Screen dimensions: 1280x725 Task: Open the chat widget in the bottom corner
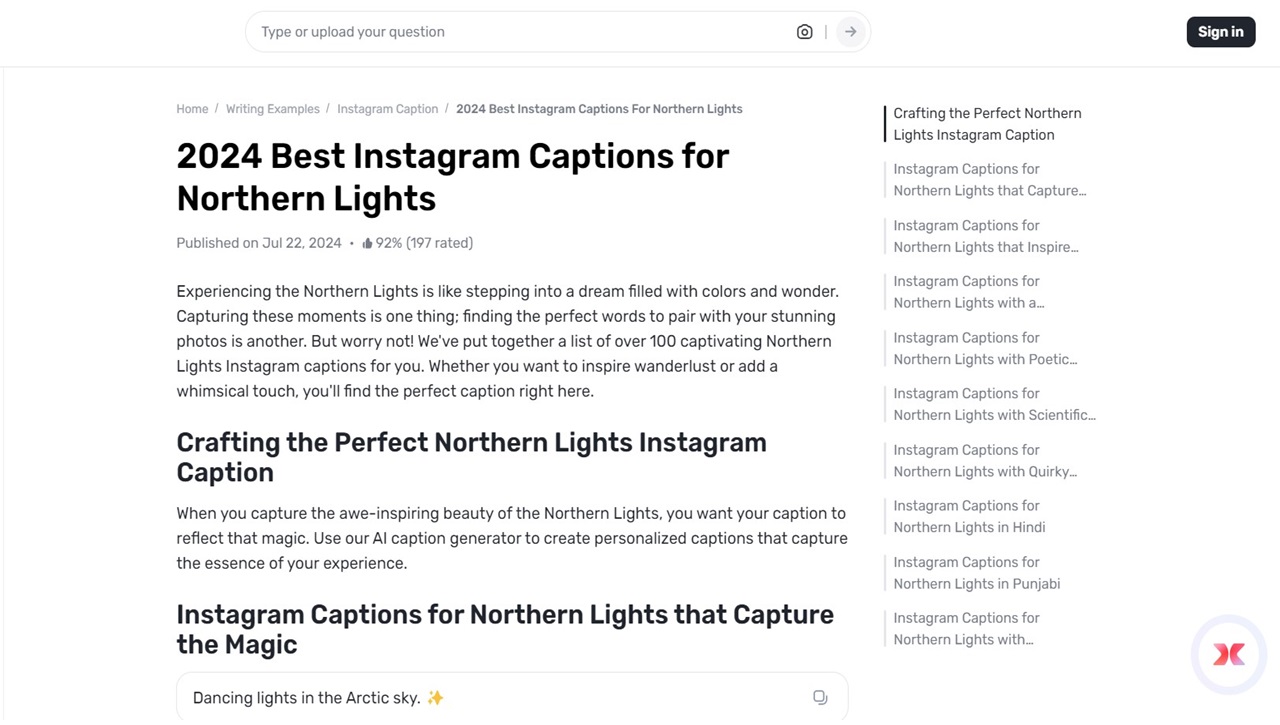point(1228,654)
